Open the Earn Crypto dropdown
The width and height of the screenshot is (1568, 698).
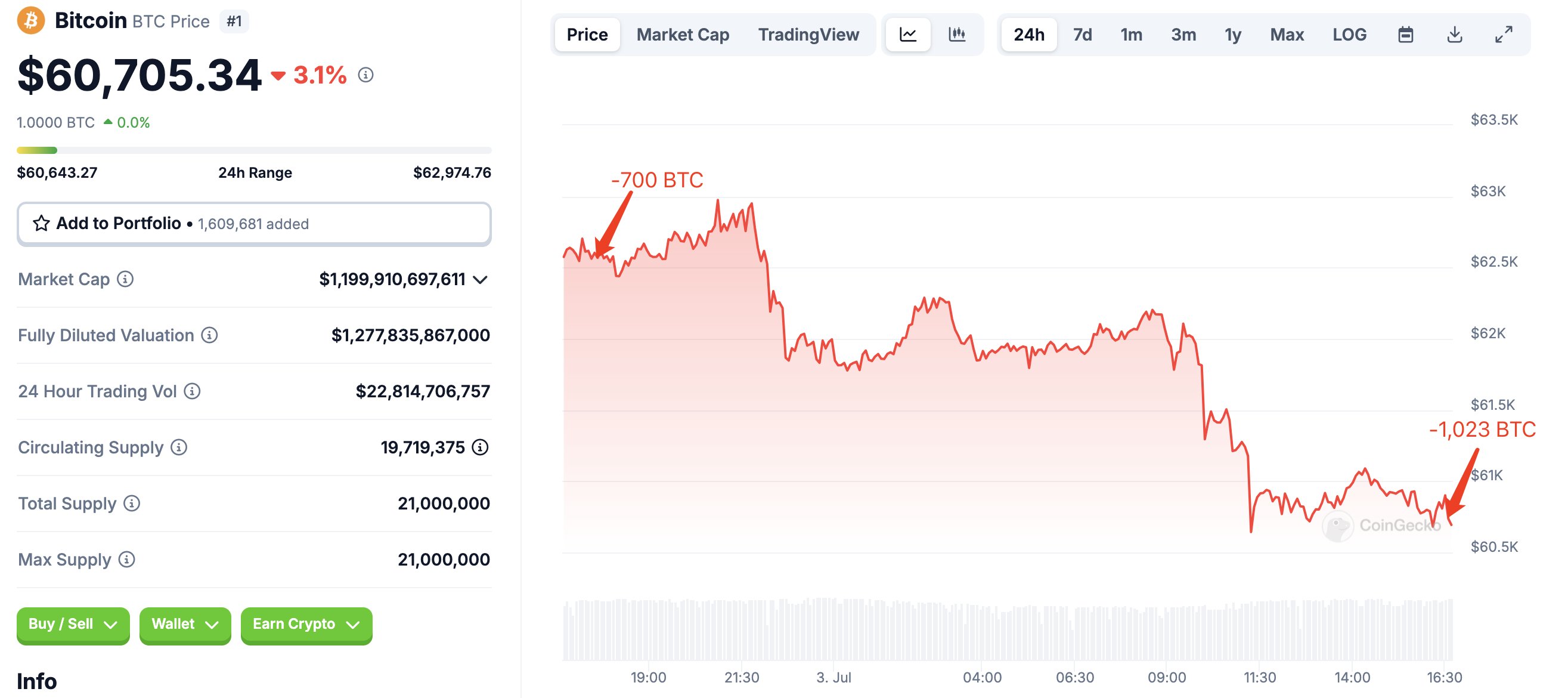306,624
